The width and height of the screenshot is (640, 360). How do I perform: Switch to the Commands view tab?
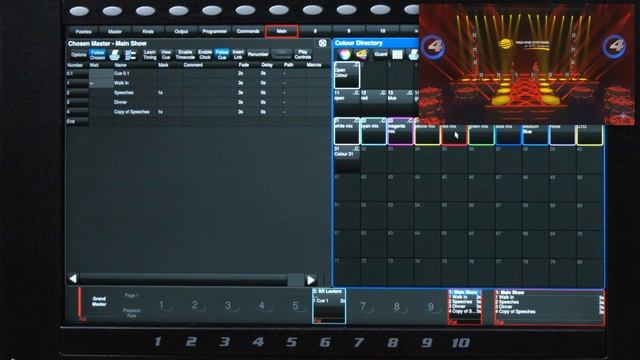tap(248, 31)
